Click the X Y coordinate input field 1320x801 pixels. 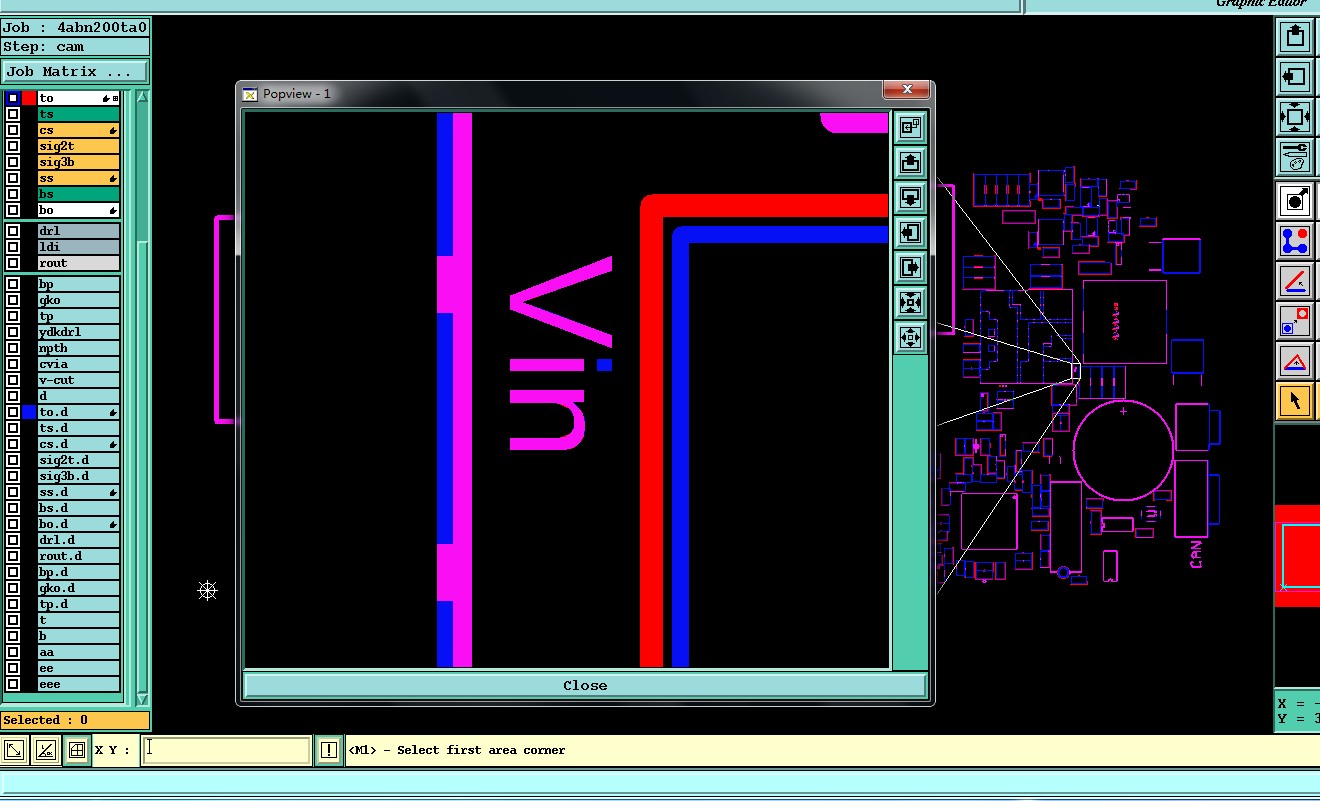pyautogui.click(x=227, y=750)
